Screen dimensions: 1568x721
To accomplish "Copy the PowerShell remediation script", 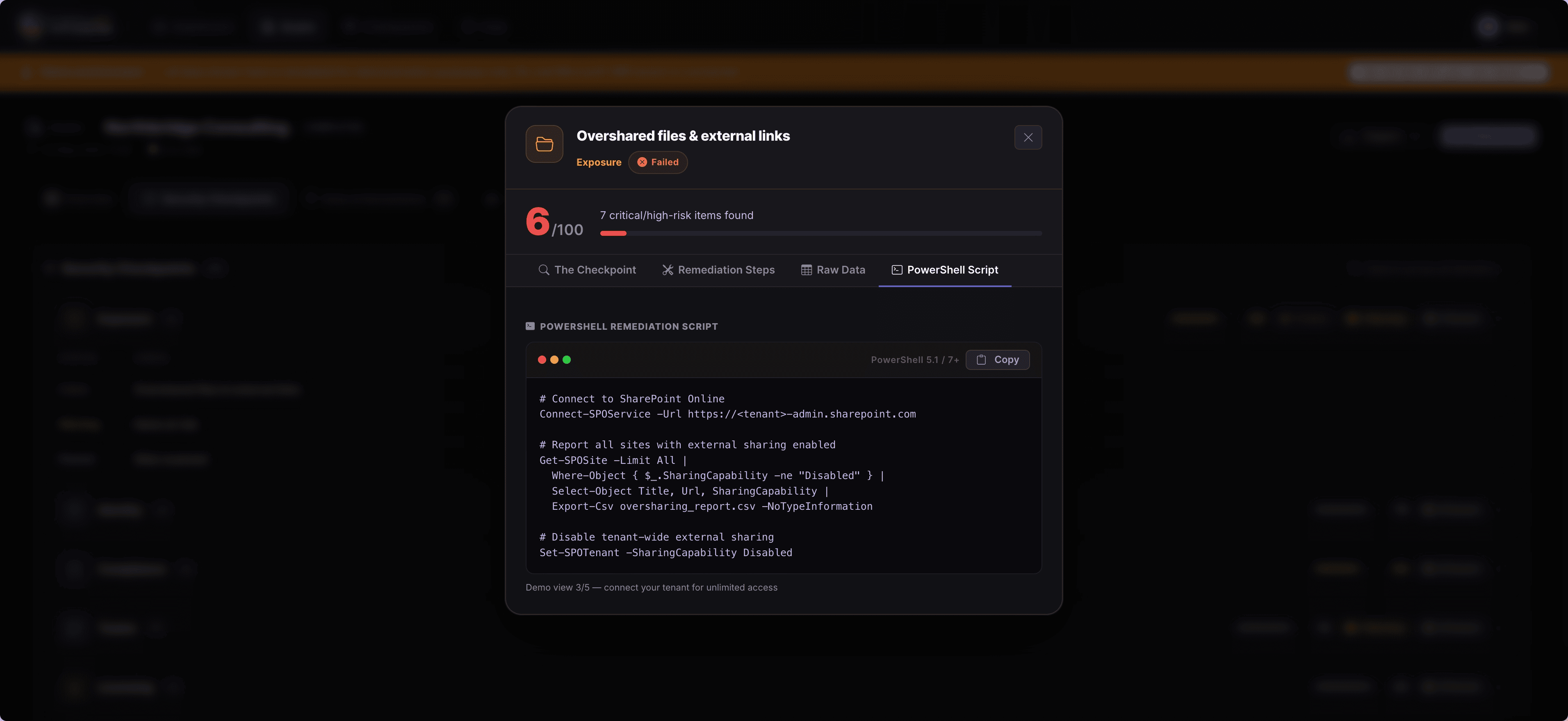I will (998, 360).
